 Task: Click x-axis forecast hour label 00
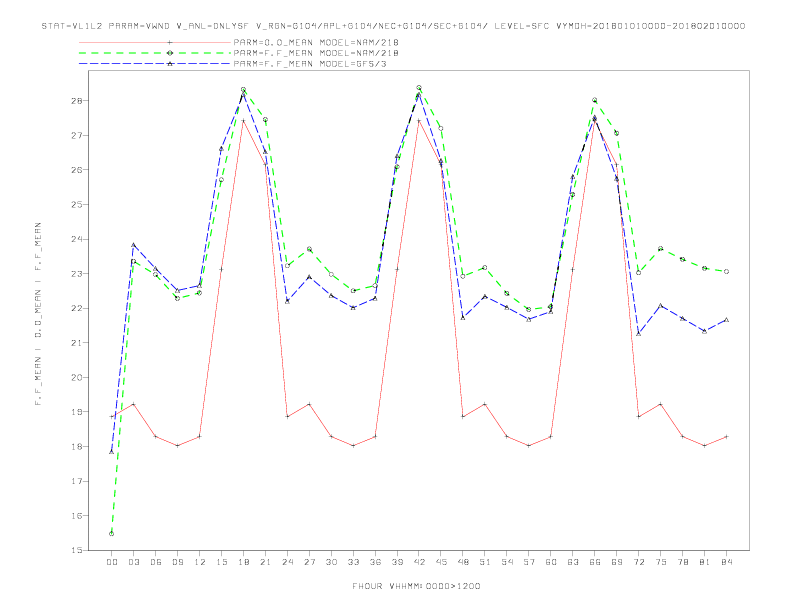(x=112, y=562)
